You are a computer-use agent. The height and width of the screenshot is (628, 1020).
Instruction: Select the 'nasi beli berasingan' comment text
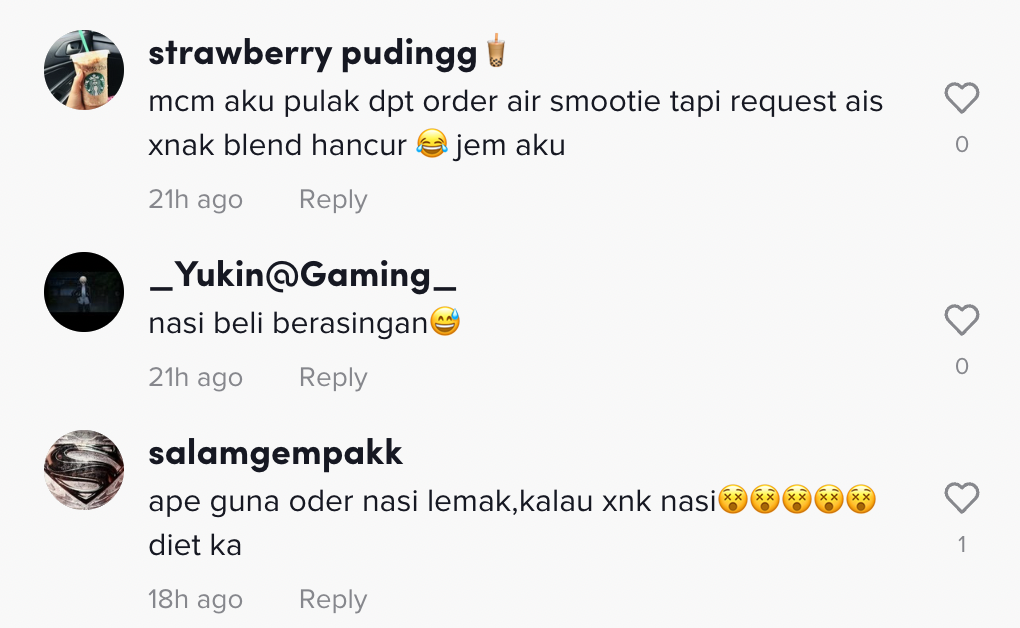(304, 323)
